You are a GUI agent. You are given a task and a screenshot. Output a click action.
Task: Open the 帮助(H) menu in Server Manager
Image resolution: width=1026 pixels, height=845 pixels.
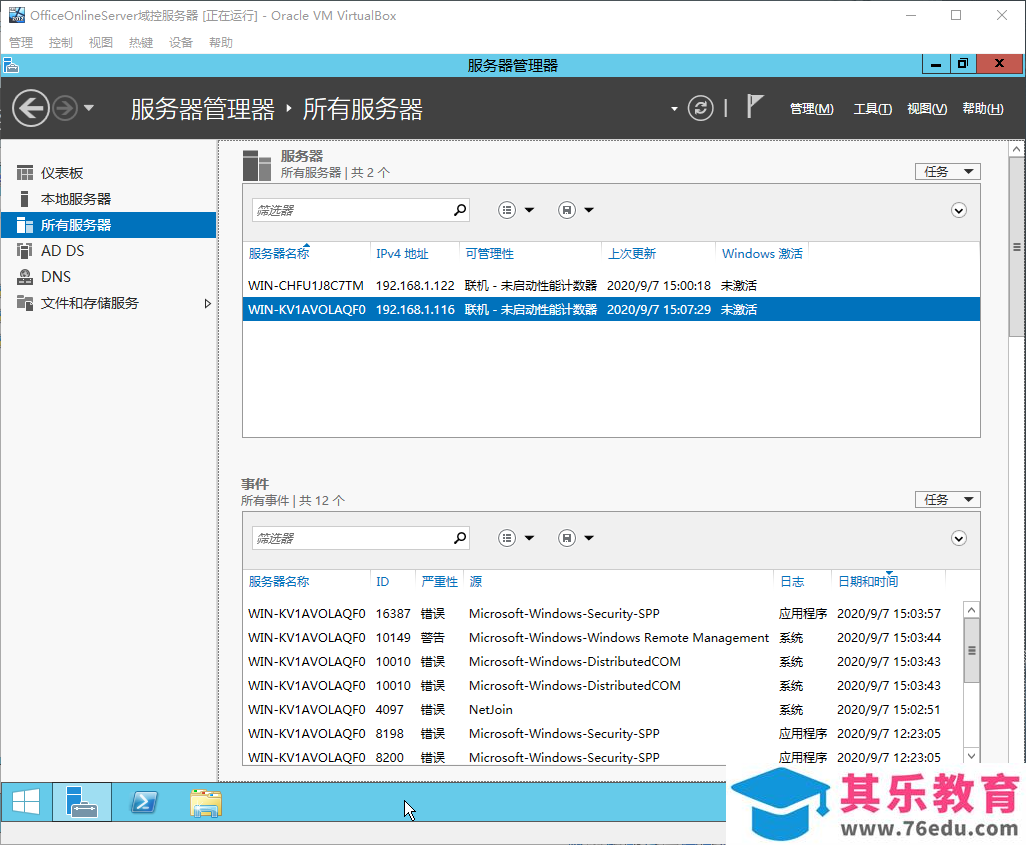point(982,109)
